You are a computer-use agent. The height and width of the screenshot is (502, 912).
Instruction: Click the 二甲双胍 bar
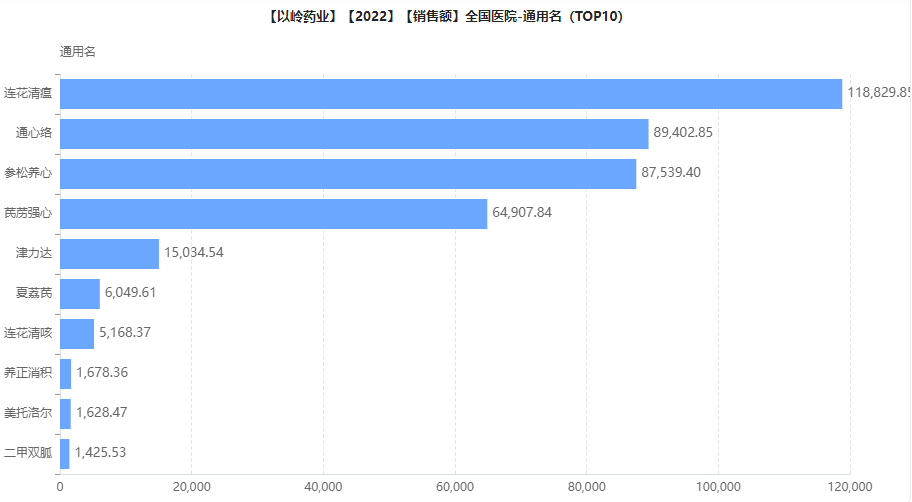[x=65, y=454]
